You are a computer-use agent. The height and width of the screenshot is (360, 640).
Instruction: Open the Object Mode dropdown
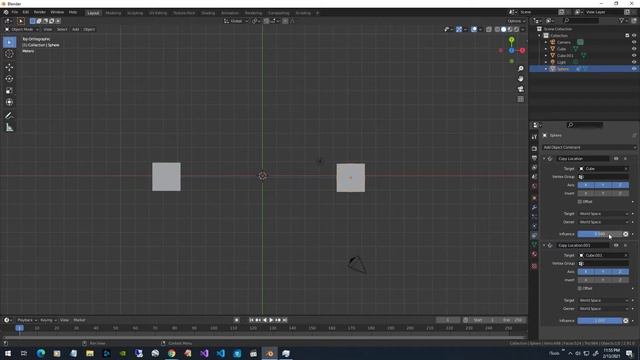coord(22,29)
